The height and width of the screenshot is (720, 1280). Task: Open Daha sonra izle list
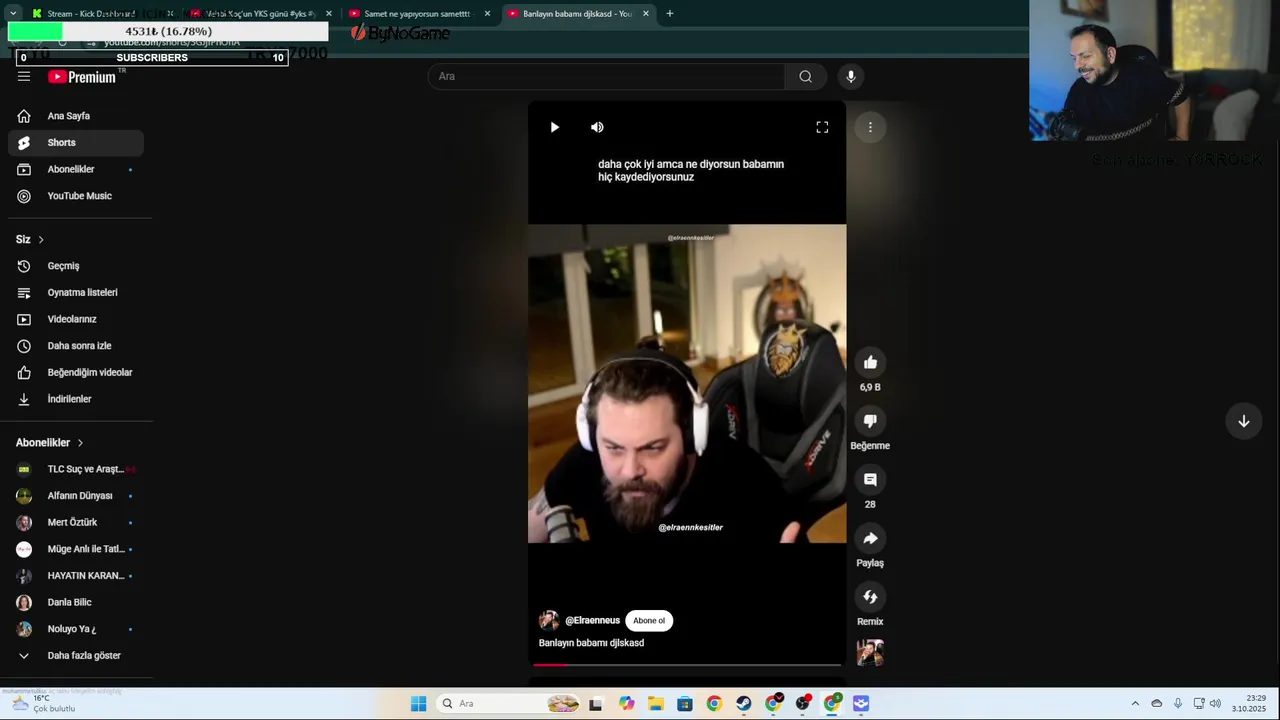tap(76, 346)
